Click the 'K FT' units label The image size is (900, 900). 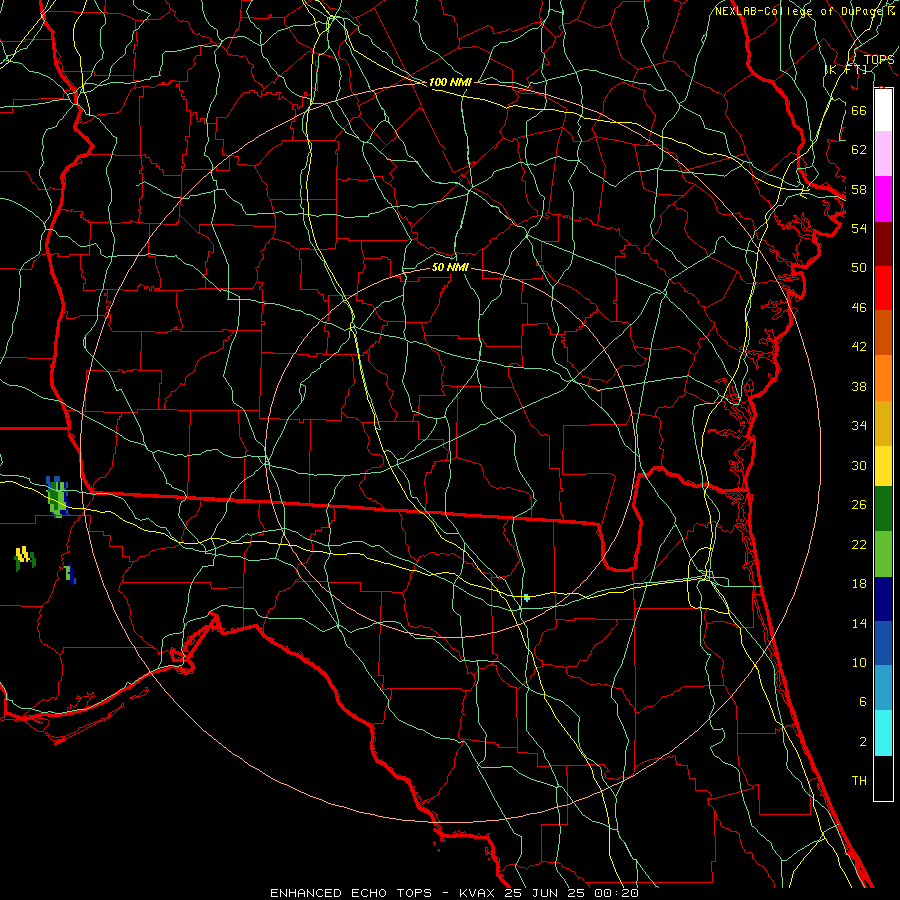[846, 69]
